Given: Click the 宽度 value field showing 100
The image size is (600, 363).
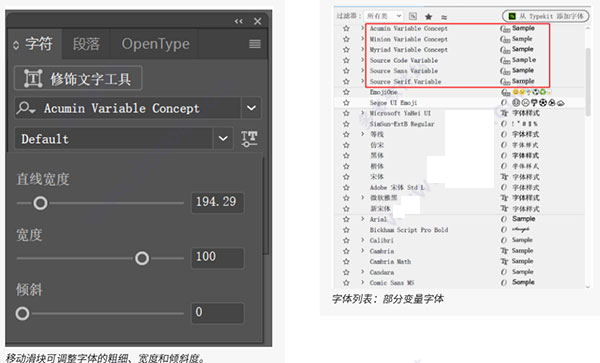Looking at the screenshot, I should [218, 257].
